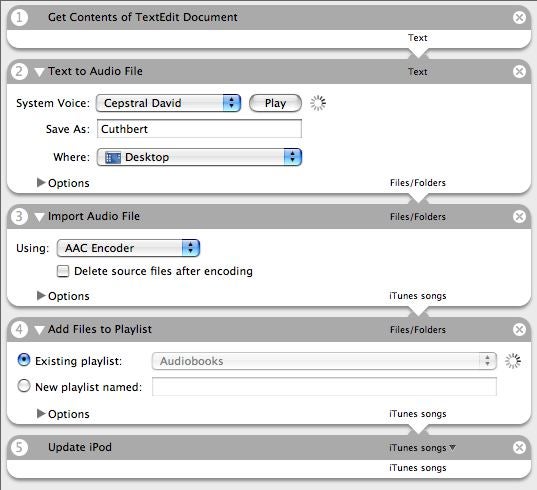Image resolution: width=537 pixels, height=490 pixels.
Task: Enable Delete source files after encoding
Action: [x=63, y=271]
